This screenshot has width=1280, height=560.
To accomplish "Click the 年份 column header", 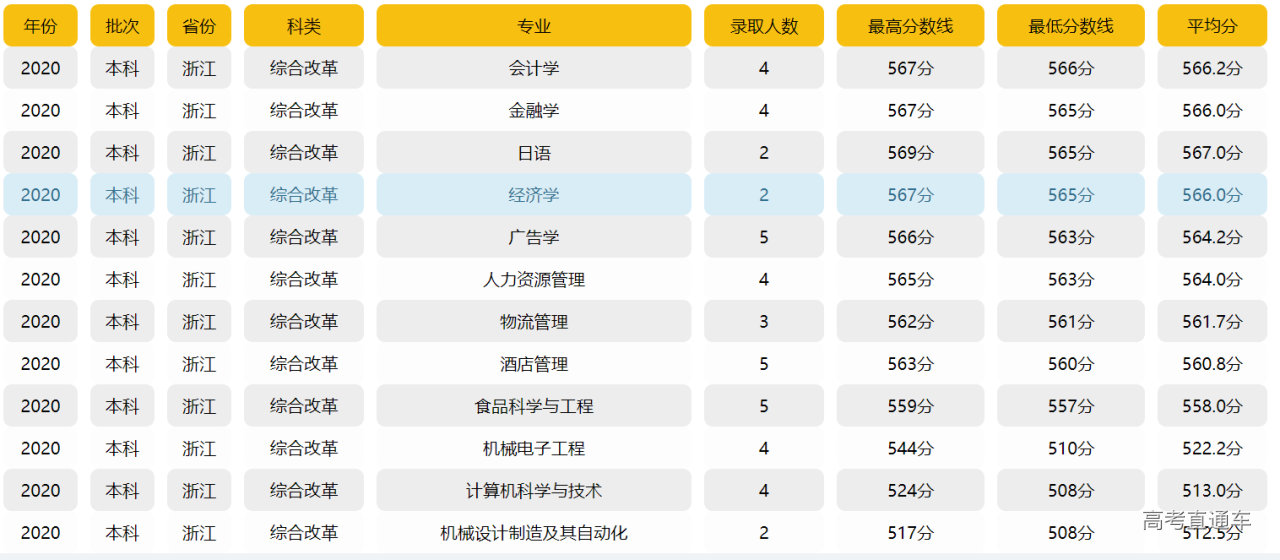I will point(40,26).
